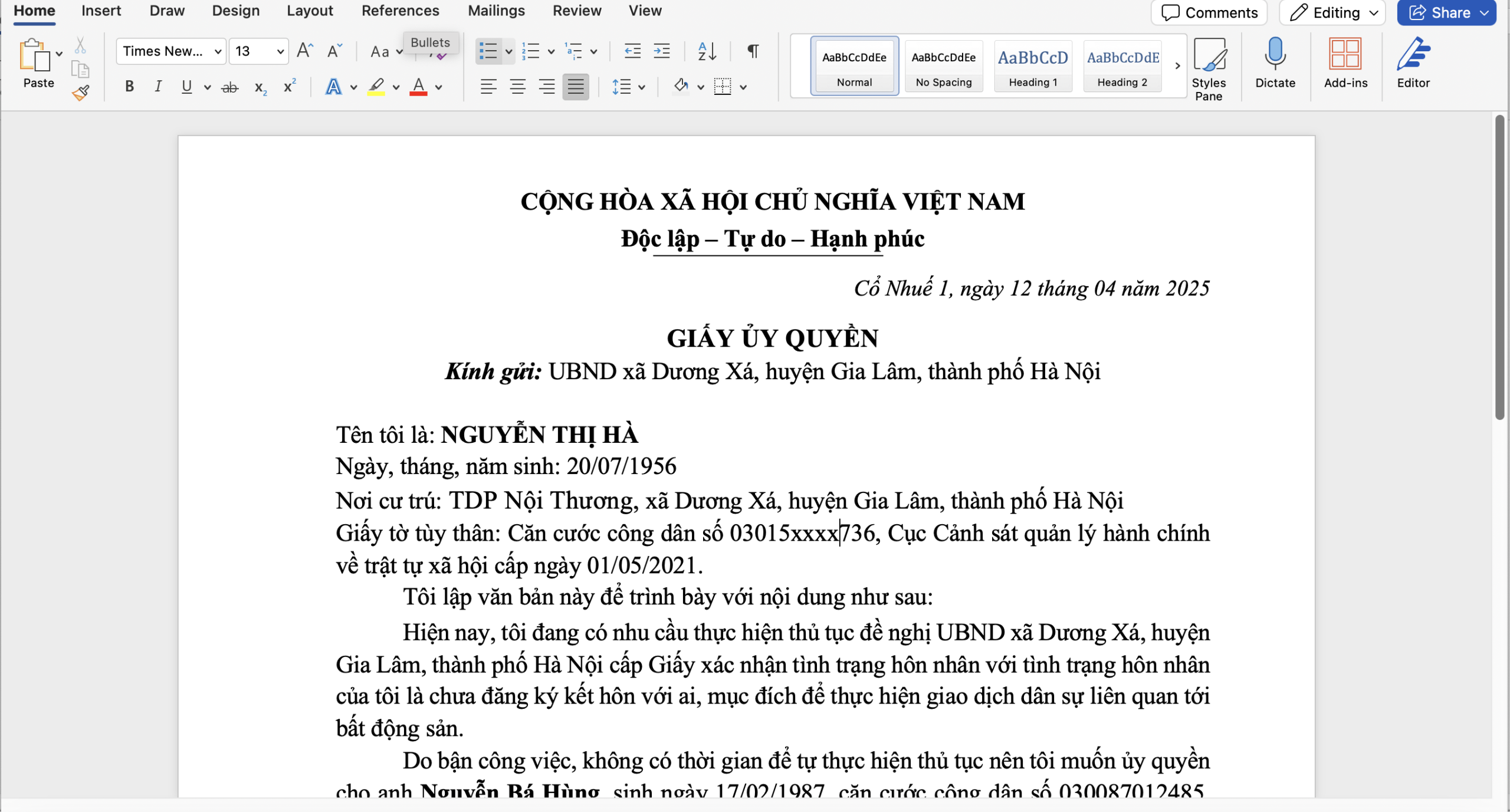Toggle Italic formatting

157,87
